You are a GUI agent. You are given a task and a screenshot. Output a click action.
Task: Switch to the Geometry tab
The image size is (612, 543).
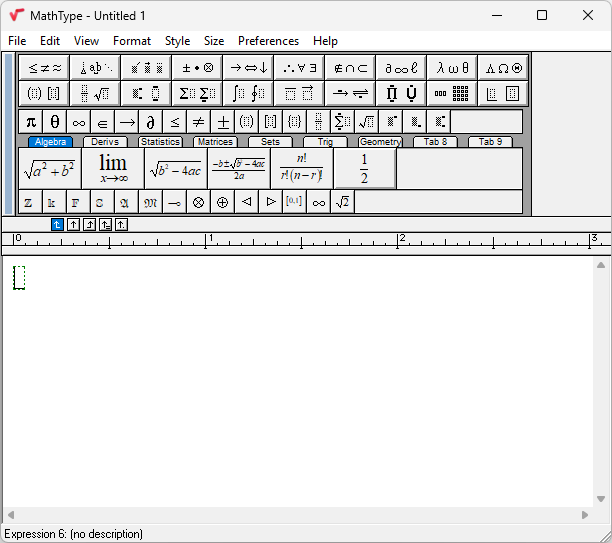(380, 142)
